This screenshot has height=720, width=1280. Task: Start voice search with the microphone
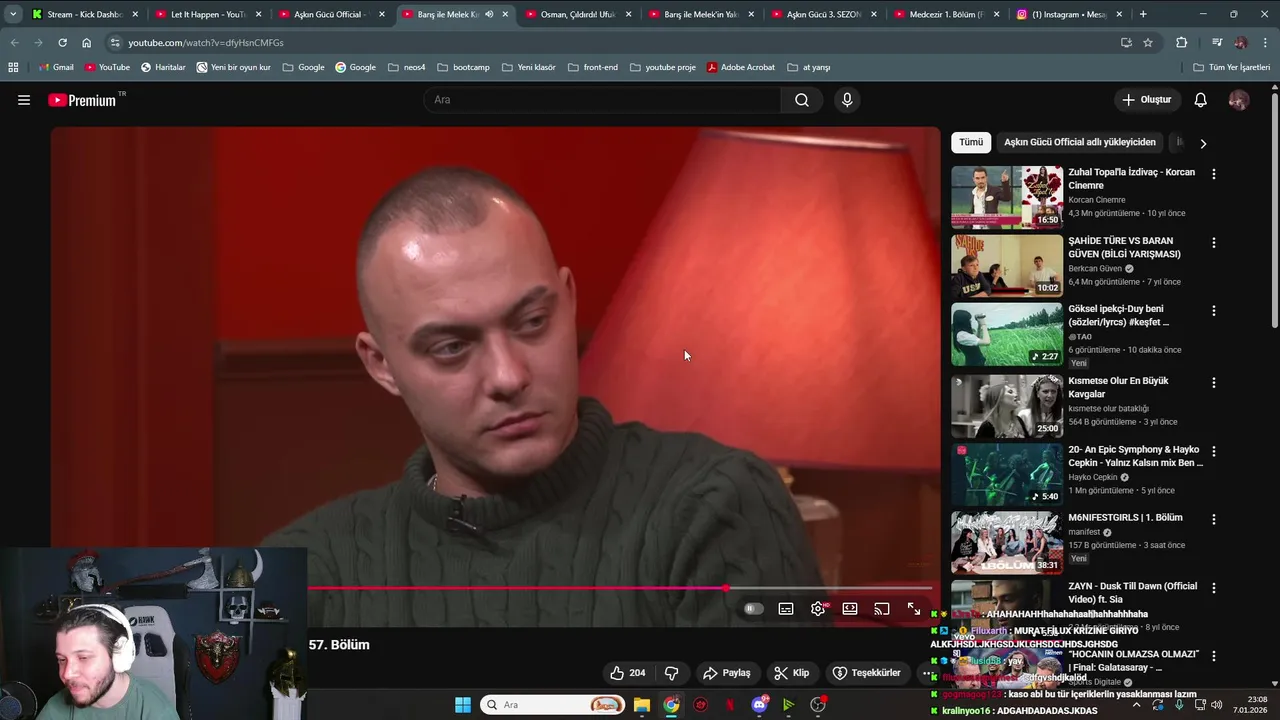[847, 100]
